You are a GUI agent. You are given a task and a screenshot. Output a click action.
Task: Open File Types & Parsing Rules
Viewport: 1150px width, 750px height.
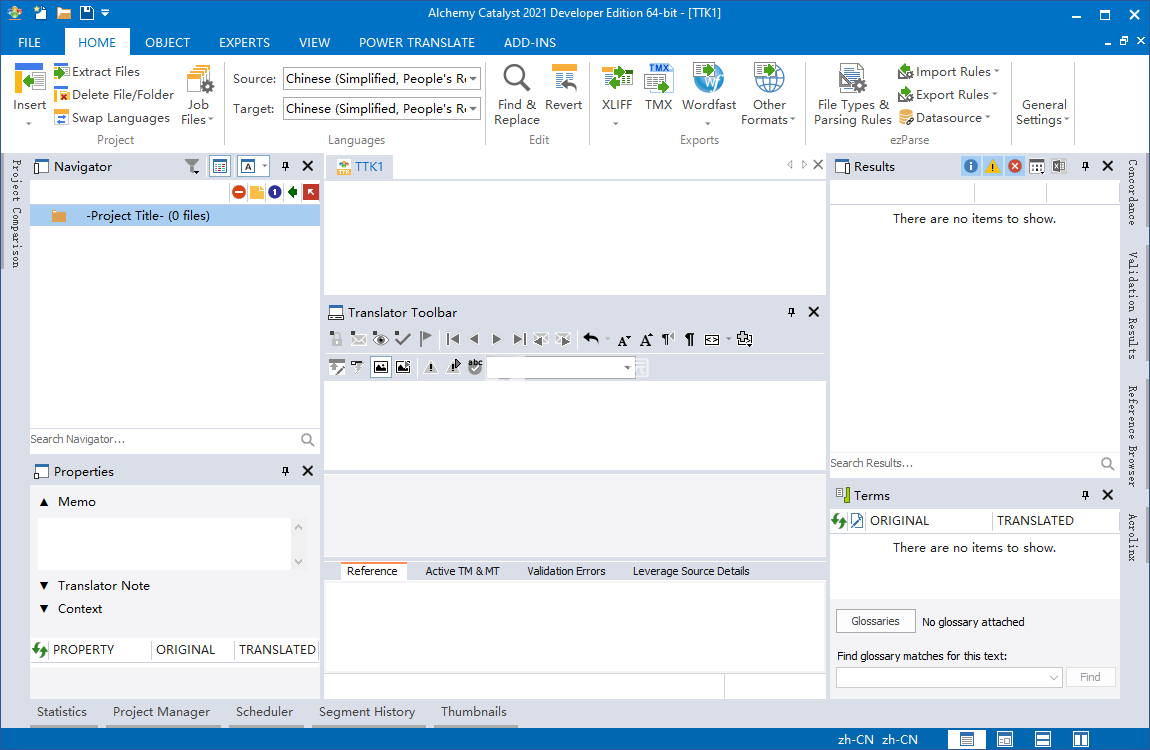(x=852, y=95)
